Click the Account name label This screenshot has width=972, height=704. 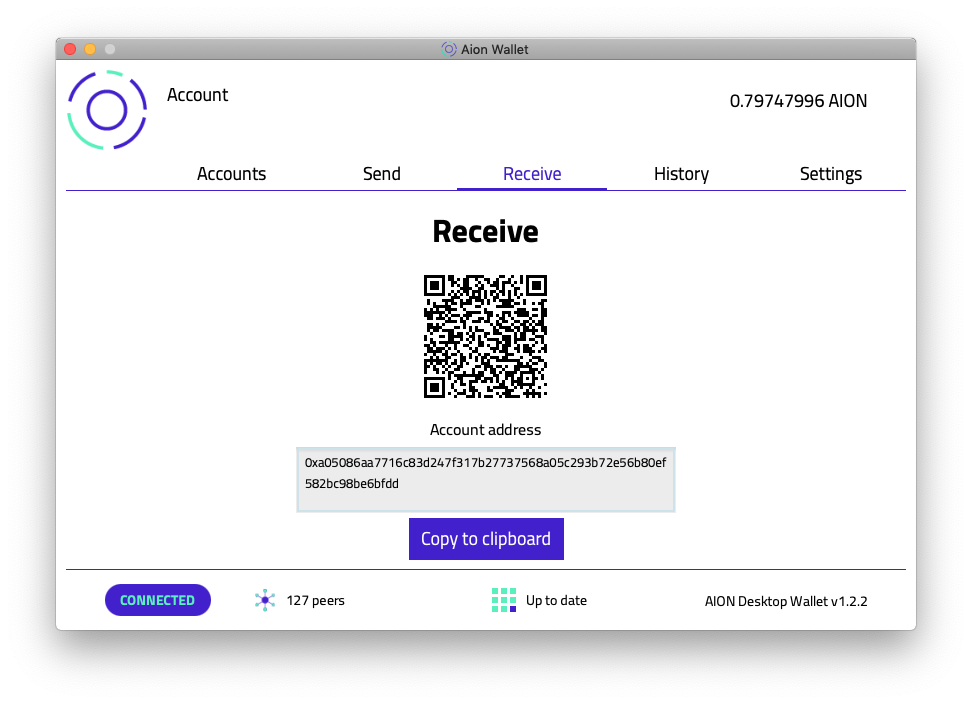pyautogui.click(x=198, y=95)
